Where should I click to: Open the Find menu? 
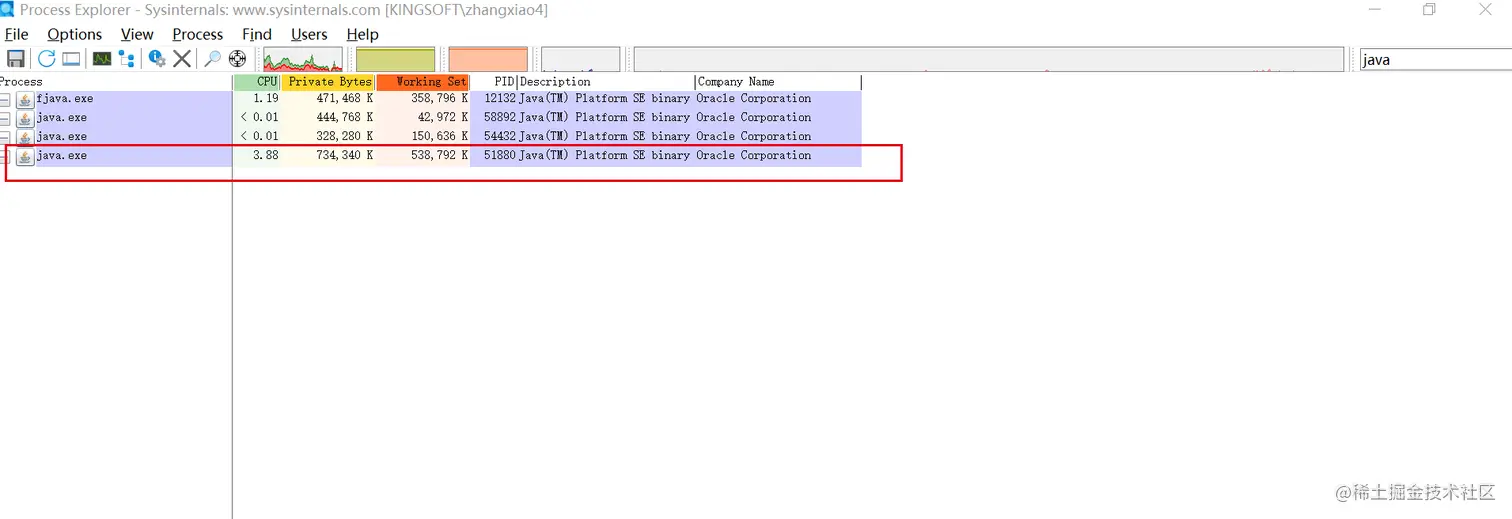click(257, 34)
